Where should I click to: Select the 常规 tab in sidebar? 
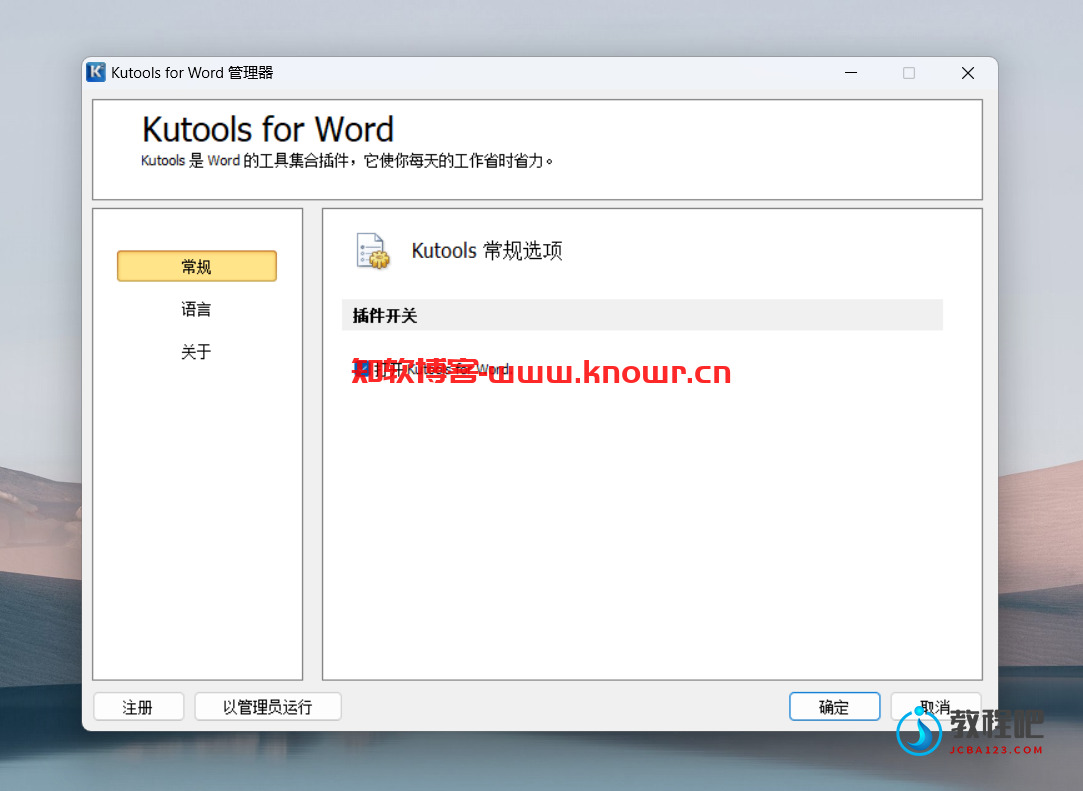[x=197, y=266]
